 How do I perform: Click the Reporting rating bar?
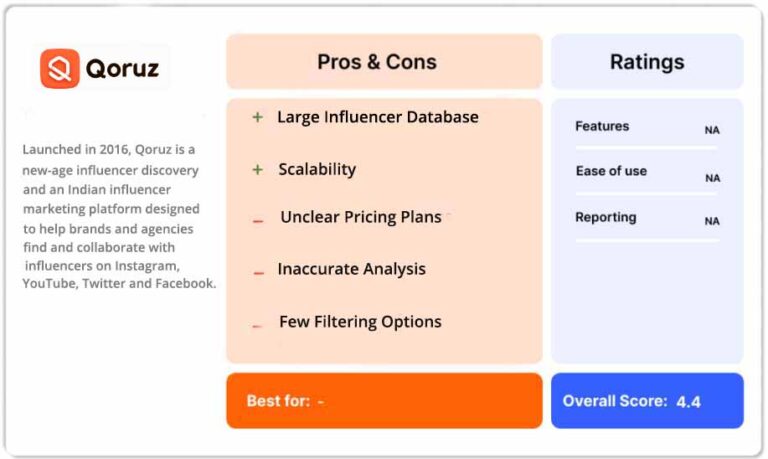click(647, 240)
